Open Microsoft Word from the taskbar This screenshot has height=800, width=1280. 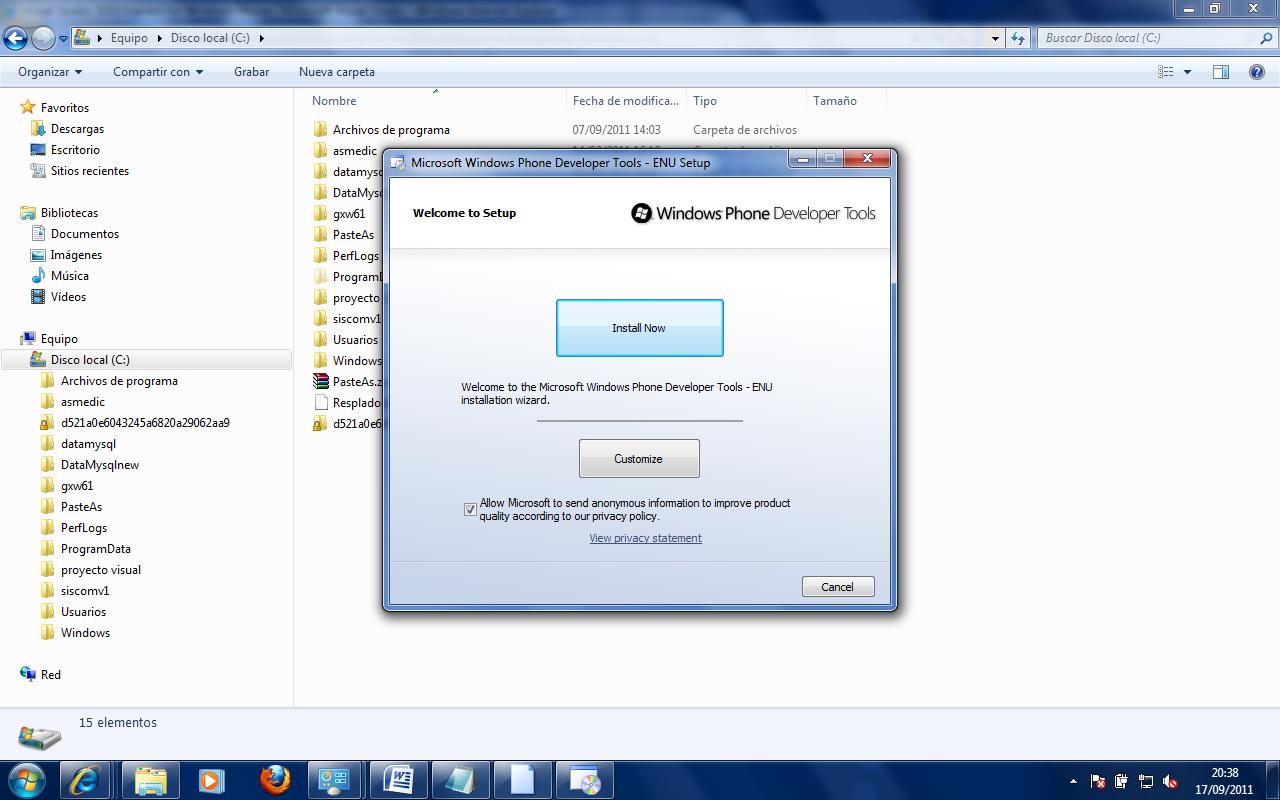tap(398, 780)
